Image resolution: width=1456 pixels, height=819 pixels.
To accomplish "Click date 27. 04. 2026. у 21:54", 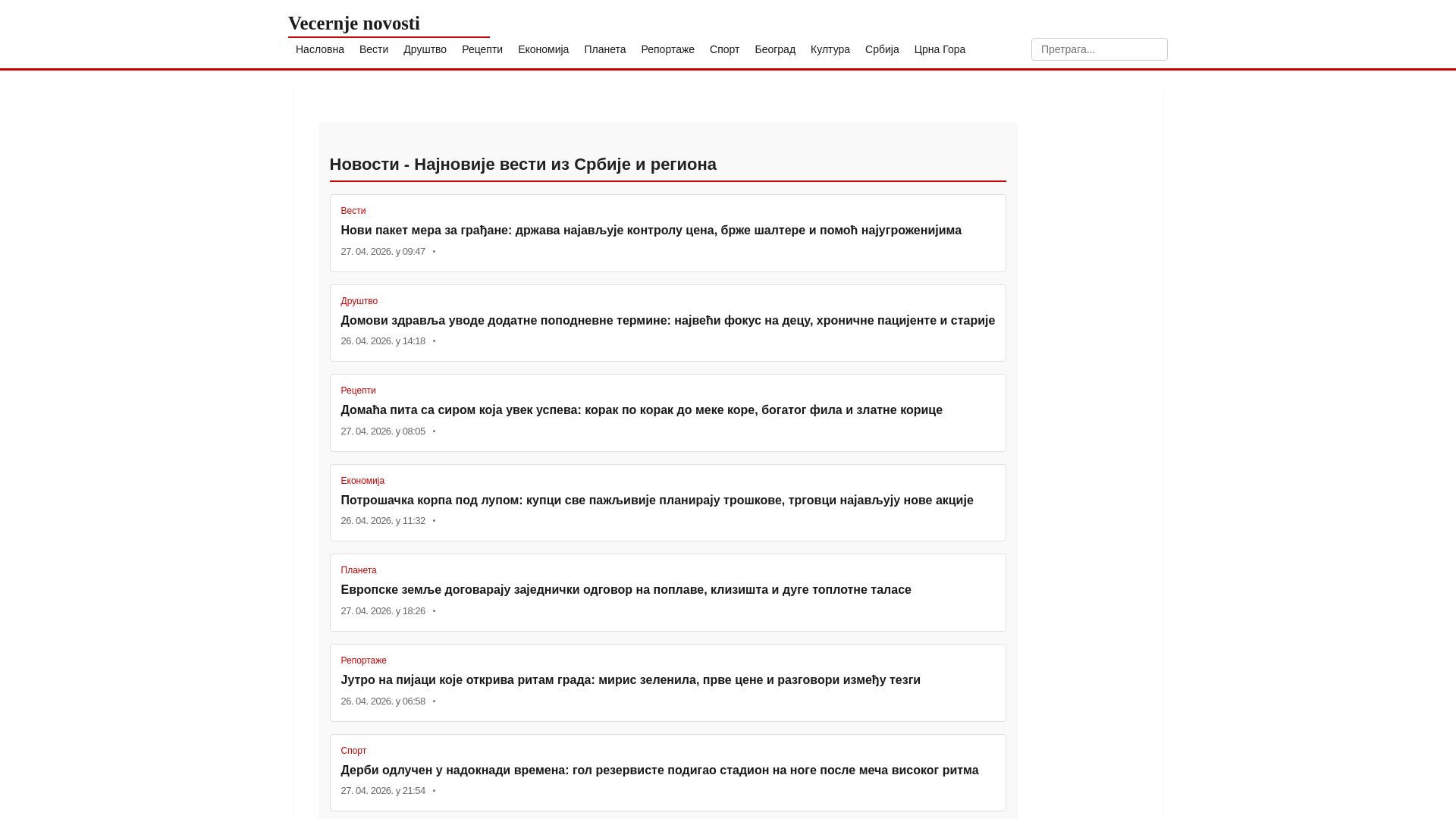I will coord(383,791).
